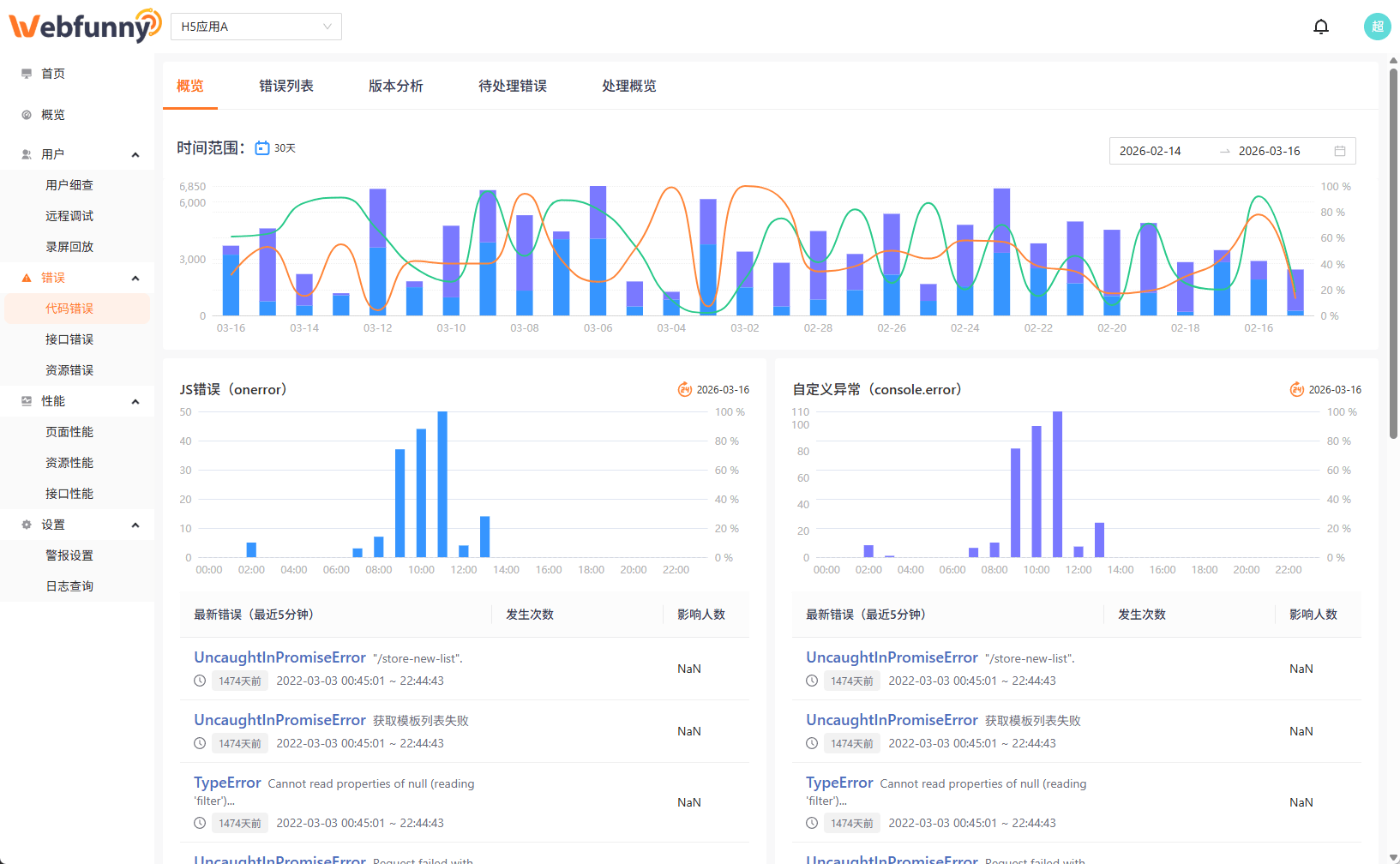Select the 概览 compass icon in sidebar
Screen dimensions: 1400x864
pos(26,114)
